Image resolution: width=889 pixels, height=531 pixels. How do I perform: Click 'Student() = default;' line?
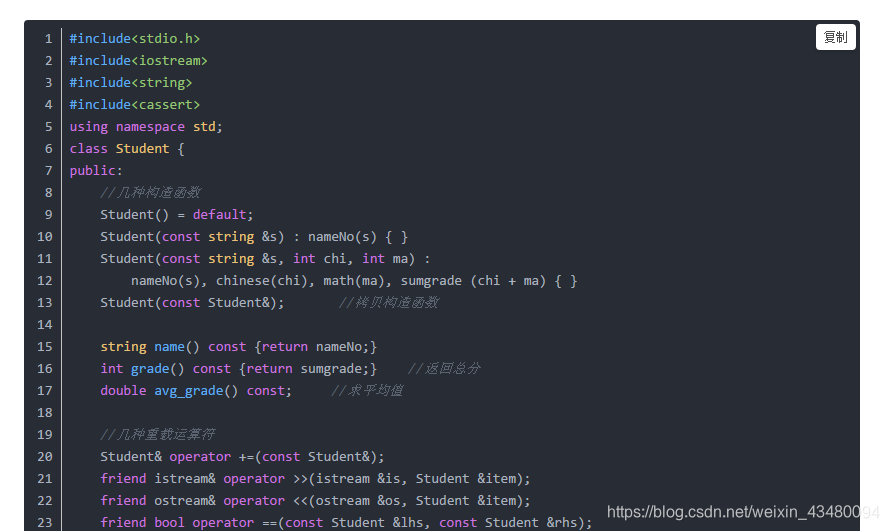tap(176, 215)
